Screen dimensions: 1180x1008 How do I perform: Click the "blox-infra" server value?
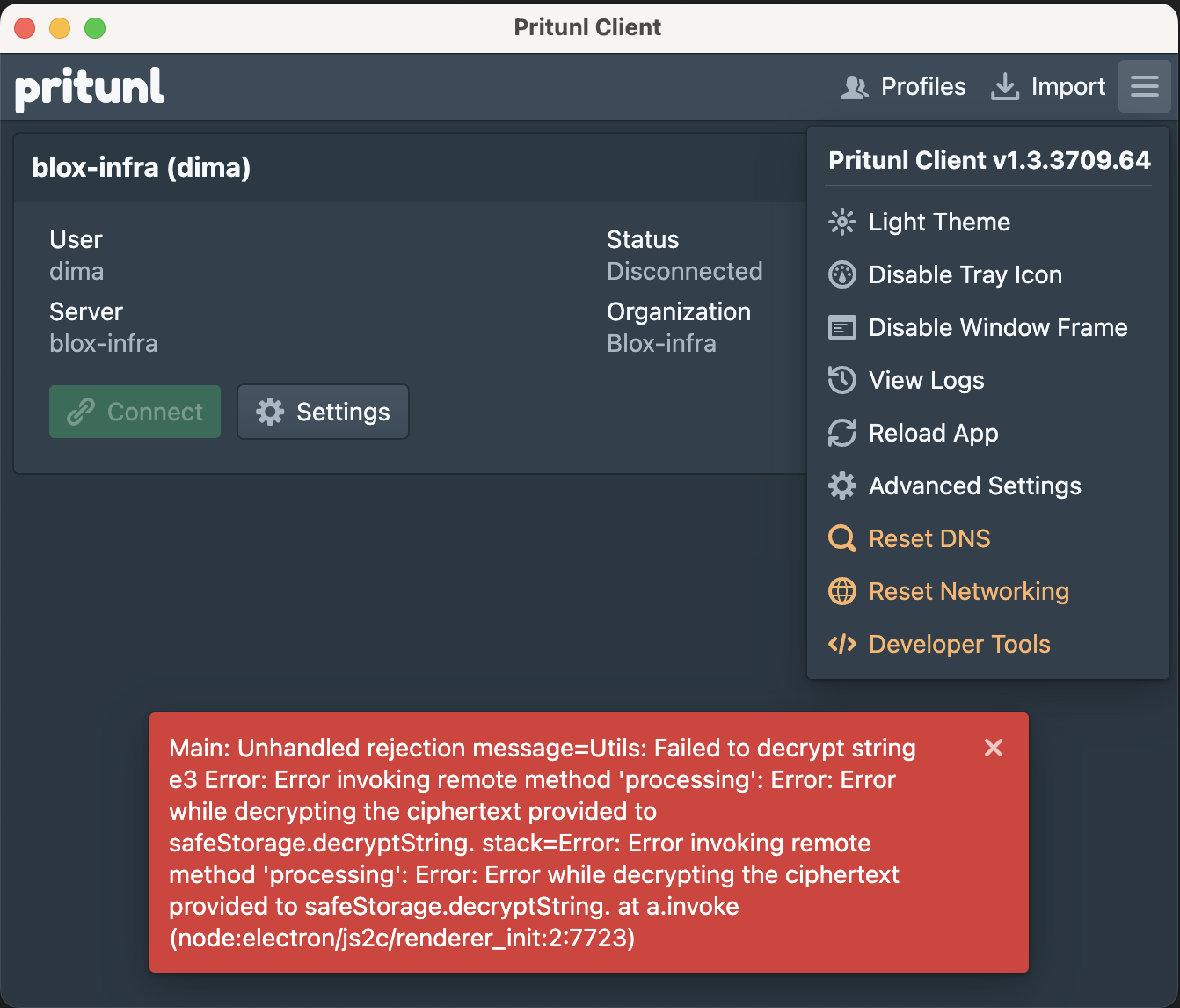click(x=104, y=343)
